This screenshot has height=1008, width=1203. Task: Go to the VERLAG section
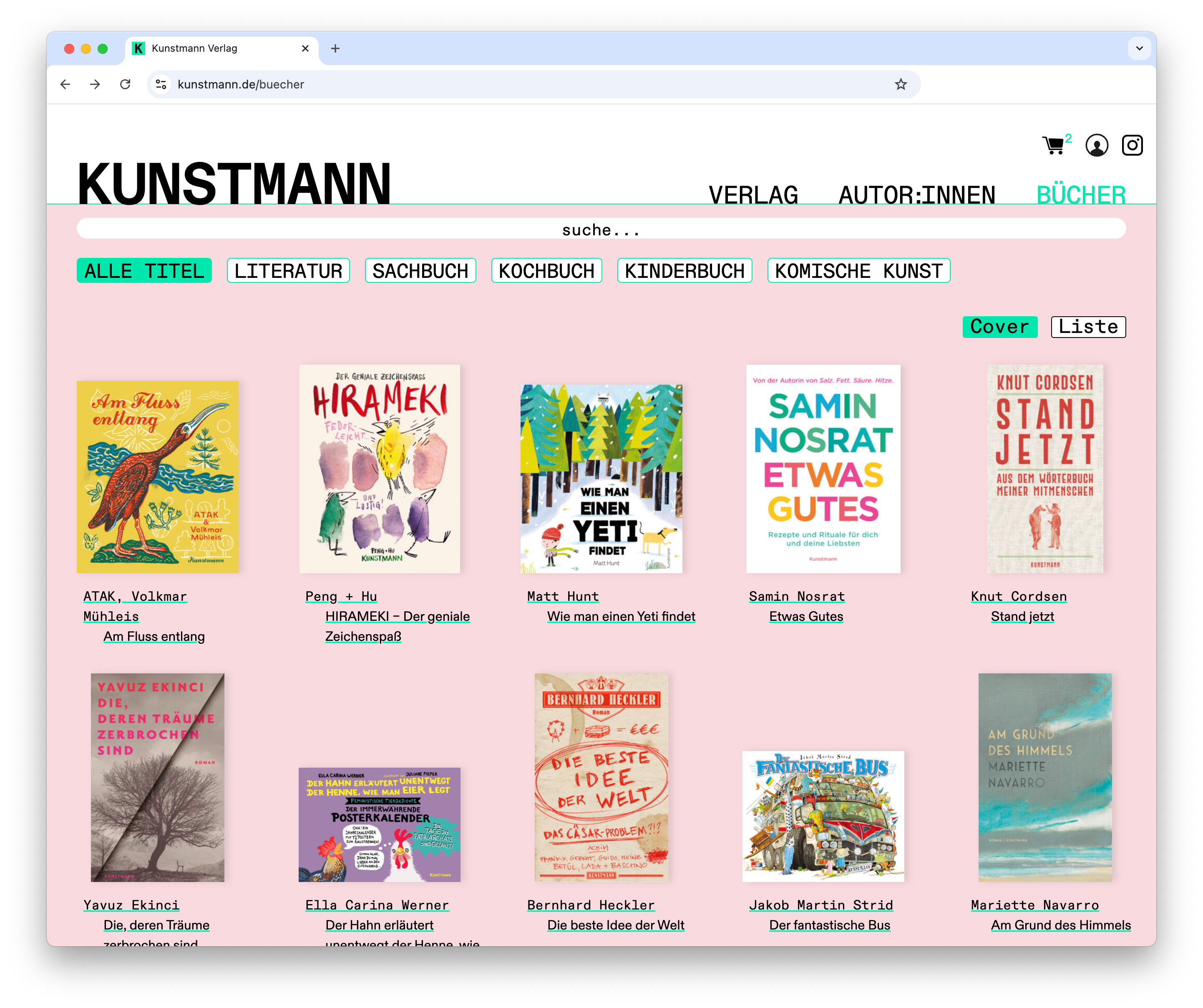754,194
